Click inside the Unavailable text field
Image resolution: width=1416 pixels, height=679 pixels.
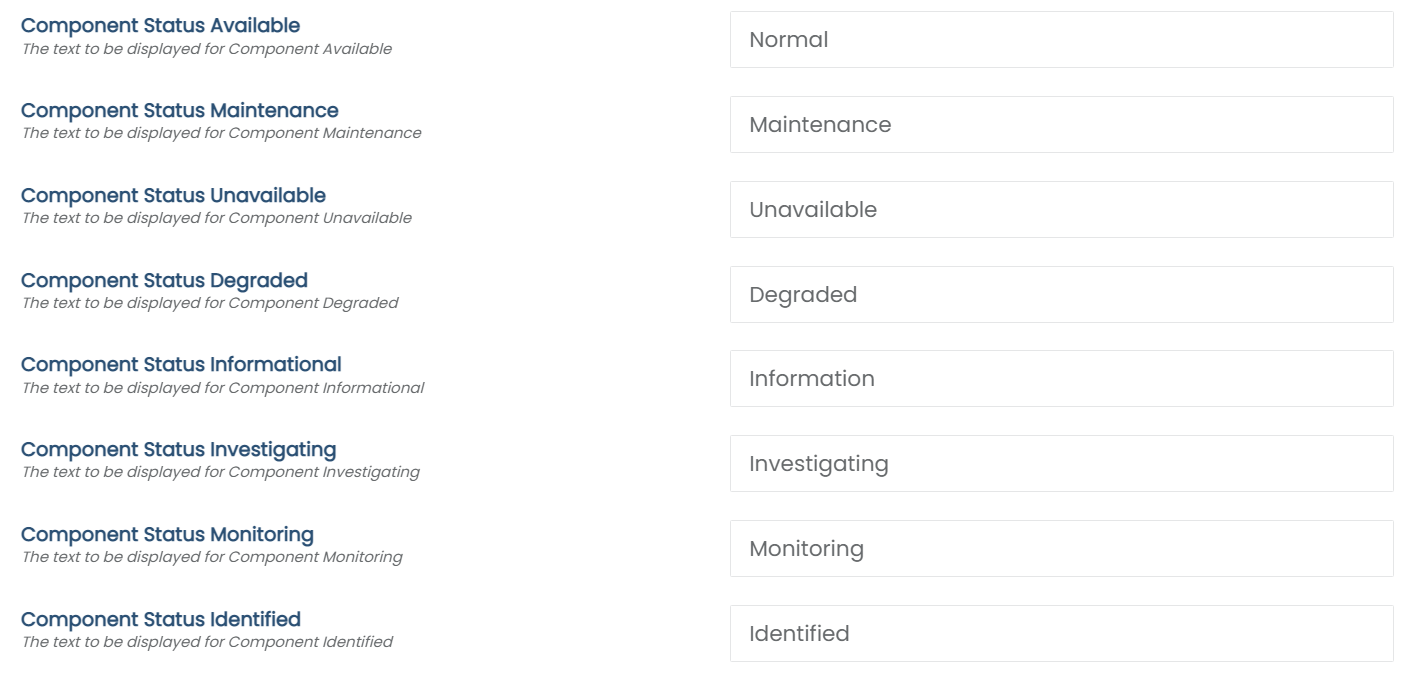1060,208
